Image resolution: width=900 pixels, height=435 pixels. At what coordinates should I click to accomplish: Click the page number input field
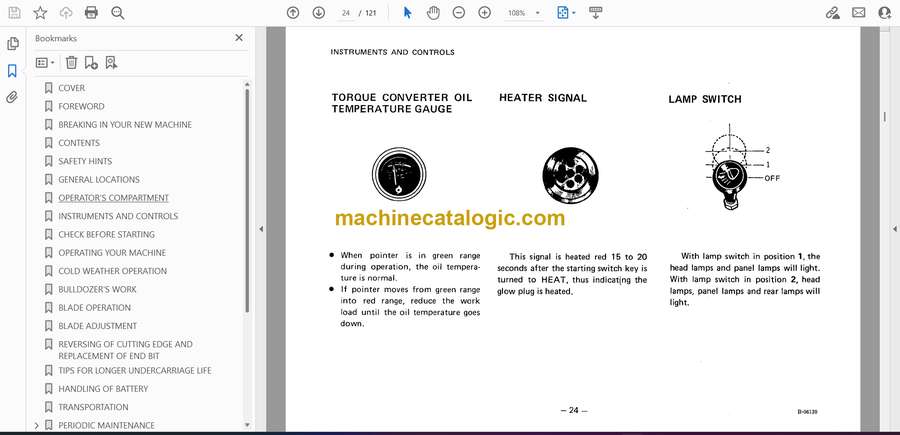pyautogui.click(x=347, y=13)
